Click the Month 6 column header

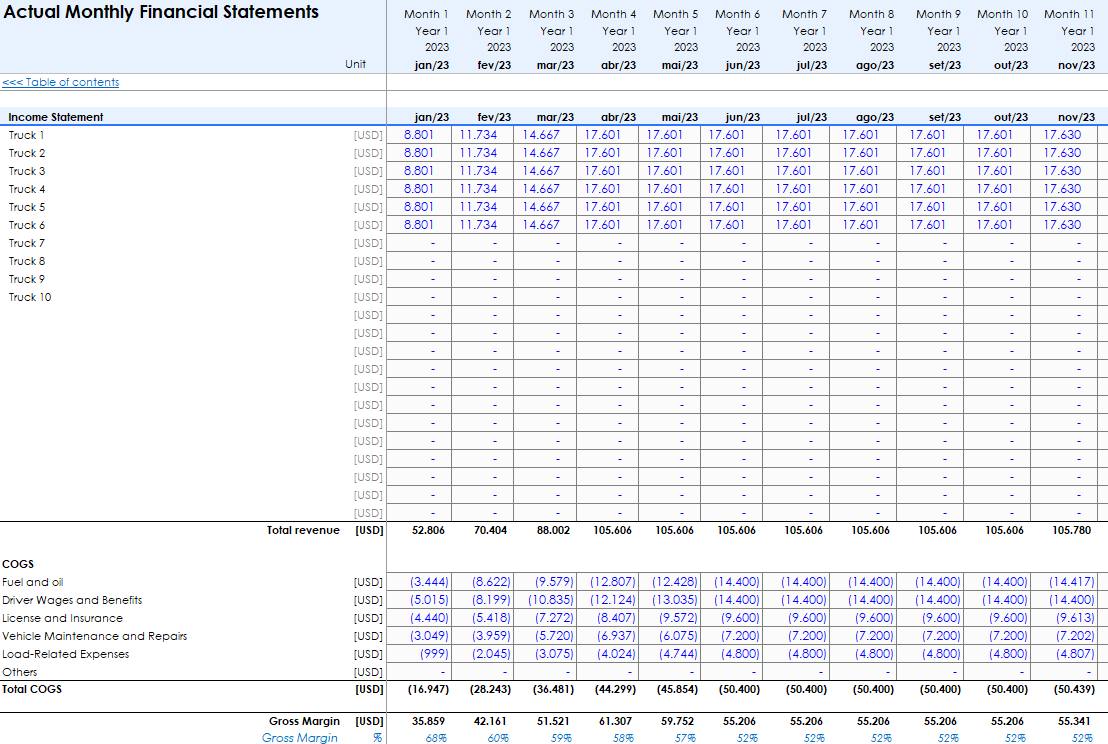click(x=737, y=14)
